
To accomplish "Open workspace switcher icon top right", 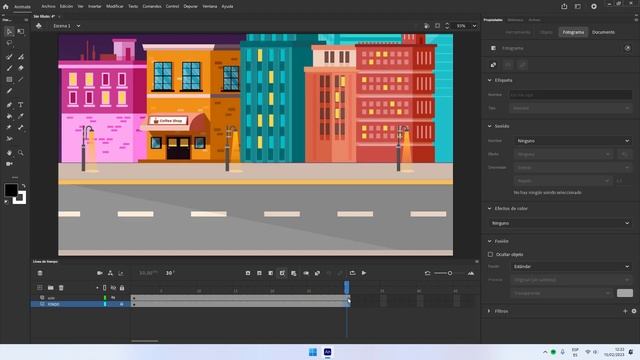I will (x=578, y=6).
